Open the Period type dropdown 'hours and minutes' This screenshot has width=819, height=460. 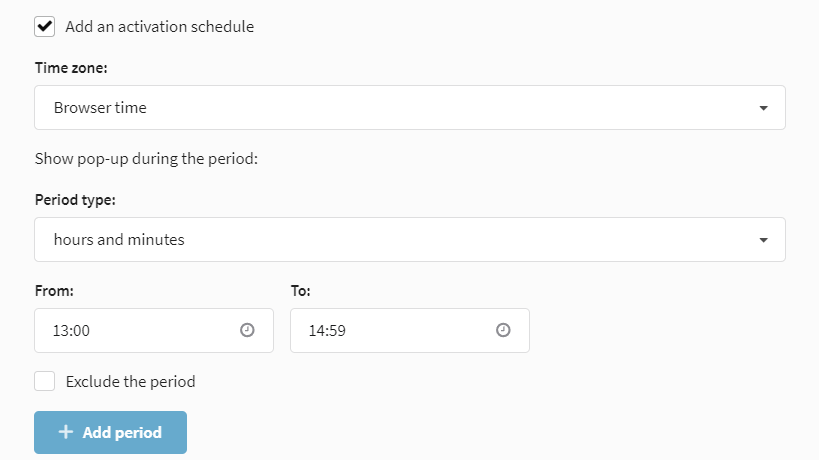tap(410, 240)
